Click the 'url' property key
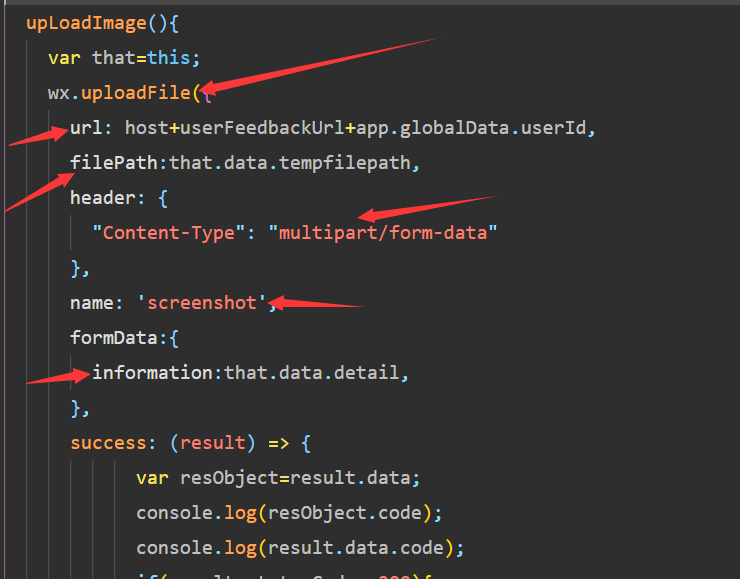The image size is (740, 579). 86,128
